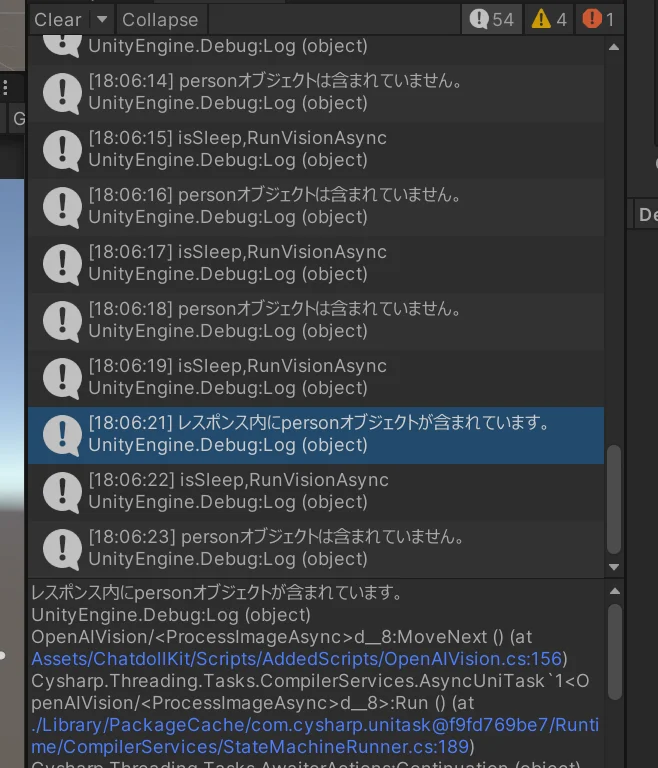This screenshot has height=768, width=658.
Task: Click info icon of 18:06:17 entry
Action: pos(62,264)
